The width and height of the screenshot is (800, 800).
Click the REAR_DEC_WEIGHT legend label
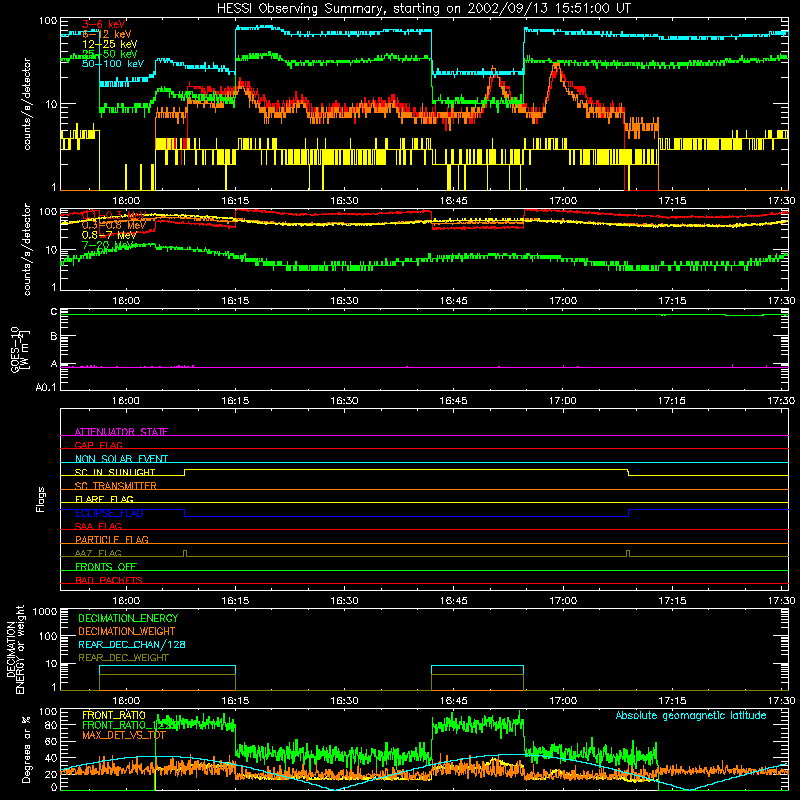123,658
